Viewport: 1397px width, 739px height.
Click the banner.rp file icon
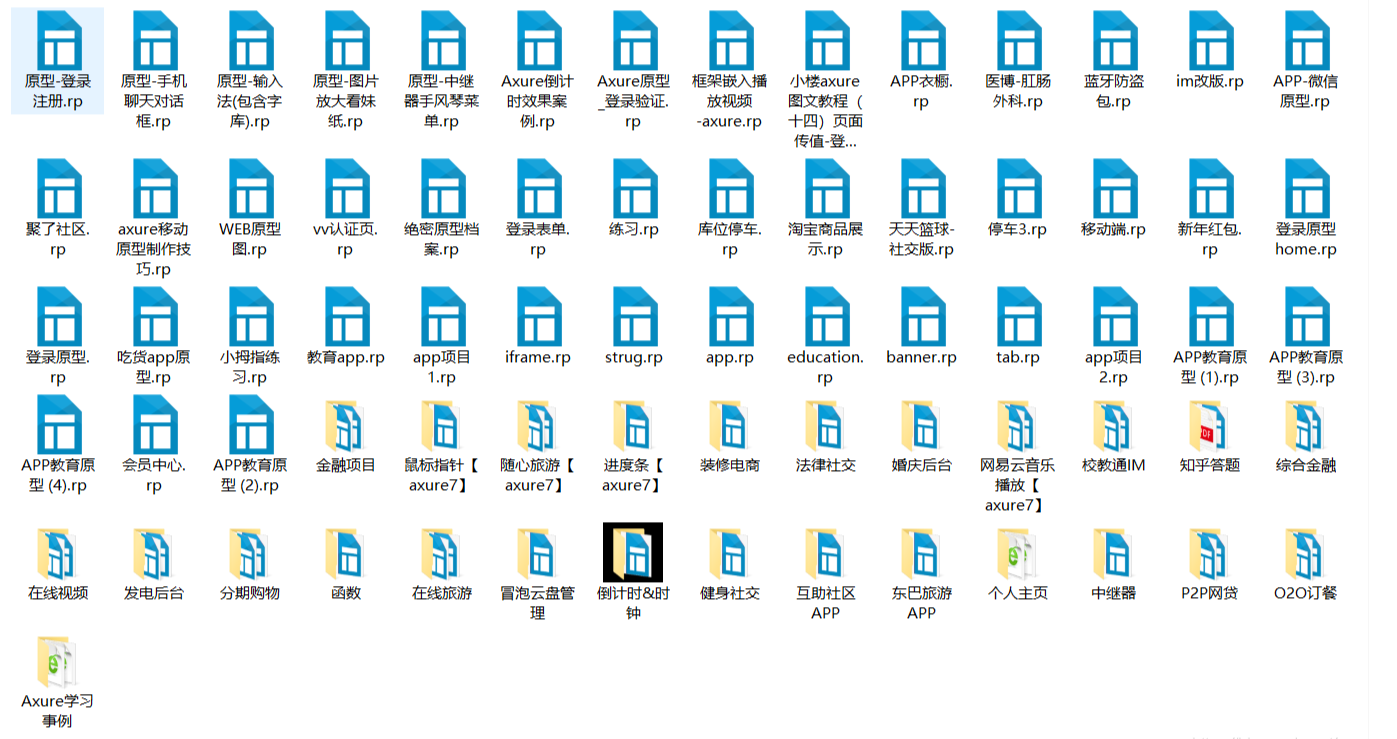click(923, 316)
